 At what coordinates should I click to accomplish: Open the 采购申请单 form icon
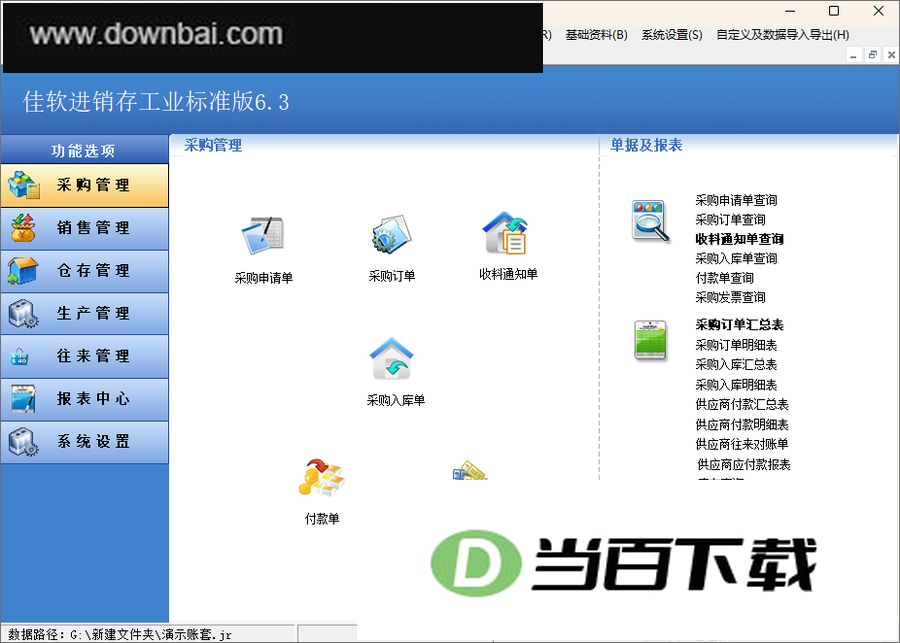click(x=263, y=235)
